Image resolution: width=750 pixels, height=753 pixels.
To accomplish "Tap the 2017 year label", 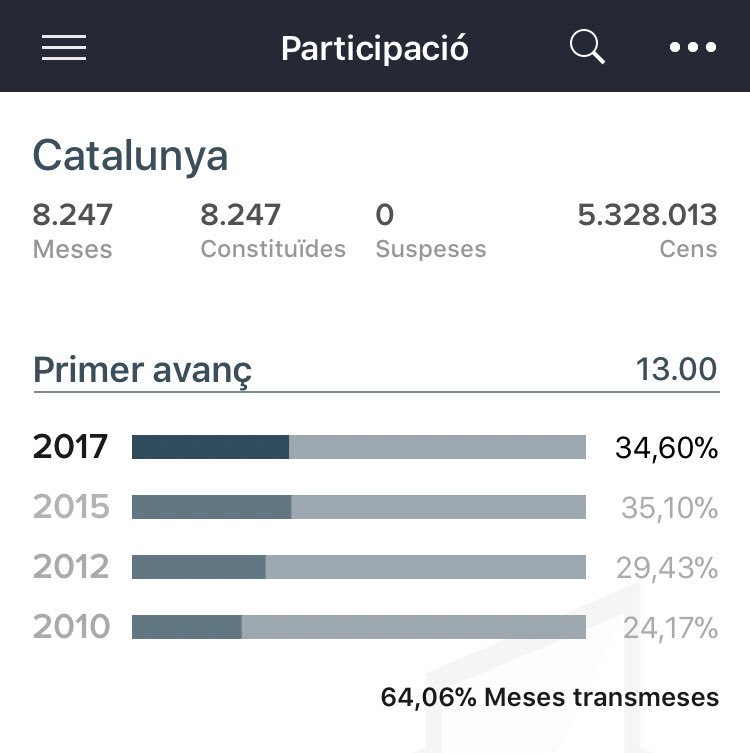I will (x=70, y=447).
